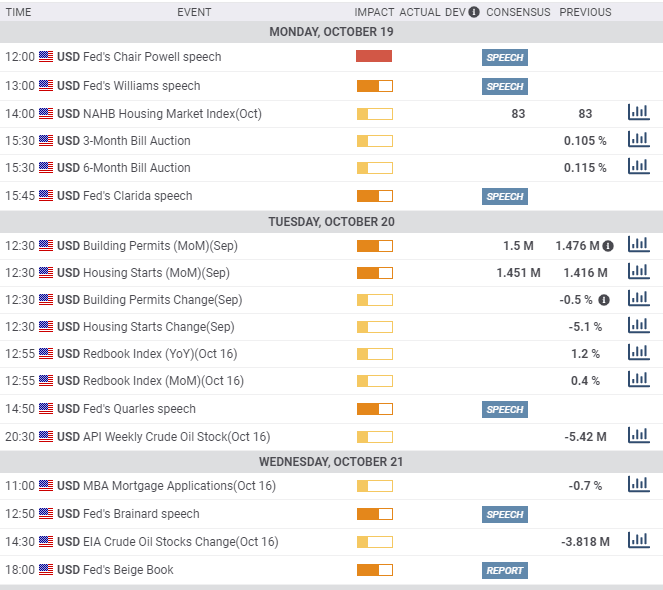Click info icon beside Building Permits 1.476 M
Viewport: 663px width, 590px height.
tap(607, 245)
